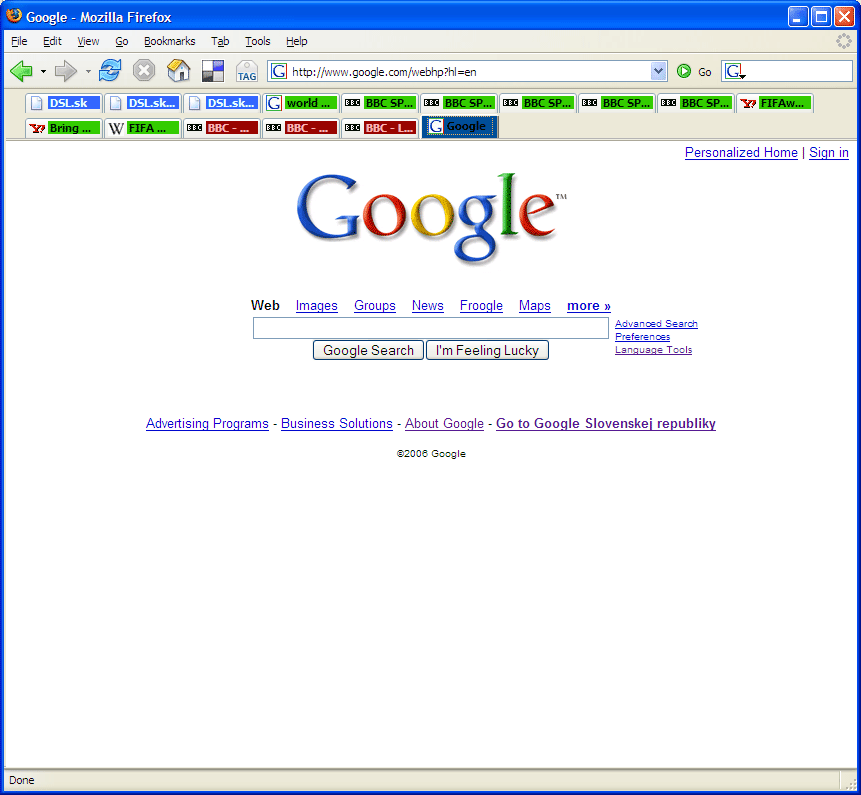Open the View menu
The width and height of the screenshot is (861, 795).
88,41
